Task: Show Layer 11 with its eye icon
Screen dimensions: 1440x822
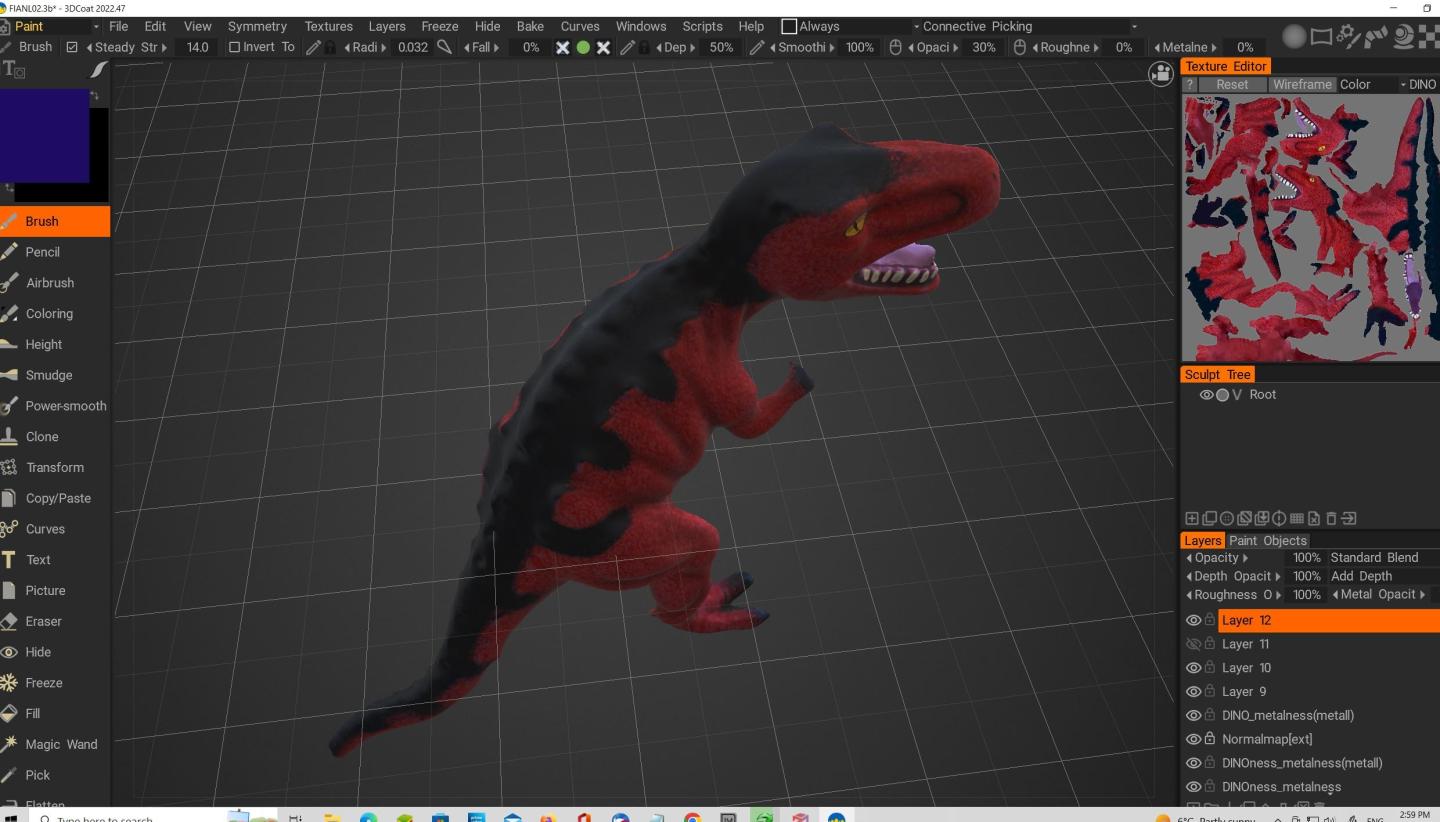Action: tap(1193, 644)
